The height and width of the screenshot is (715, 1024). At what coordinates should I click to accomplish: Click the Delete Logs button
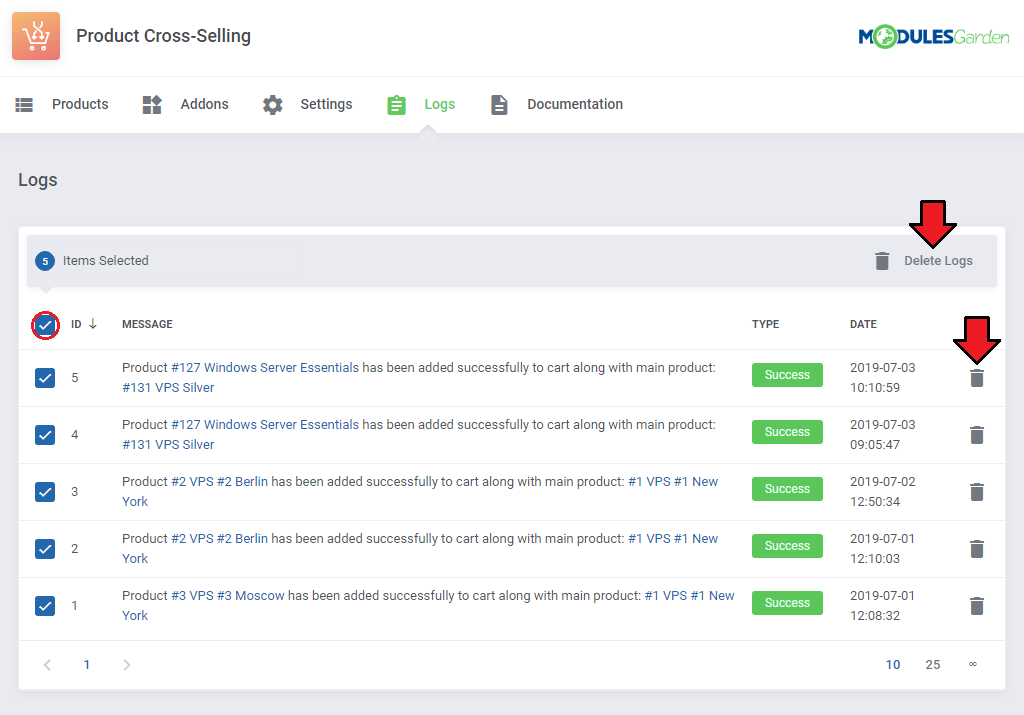coord(924,261)
